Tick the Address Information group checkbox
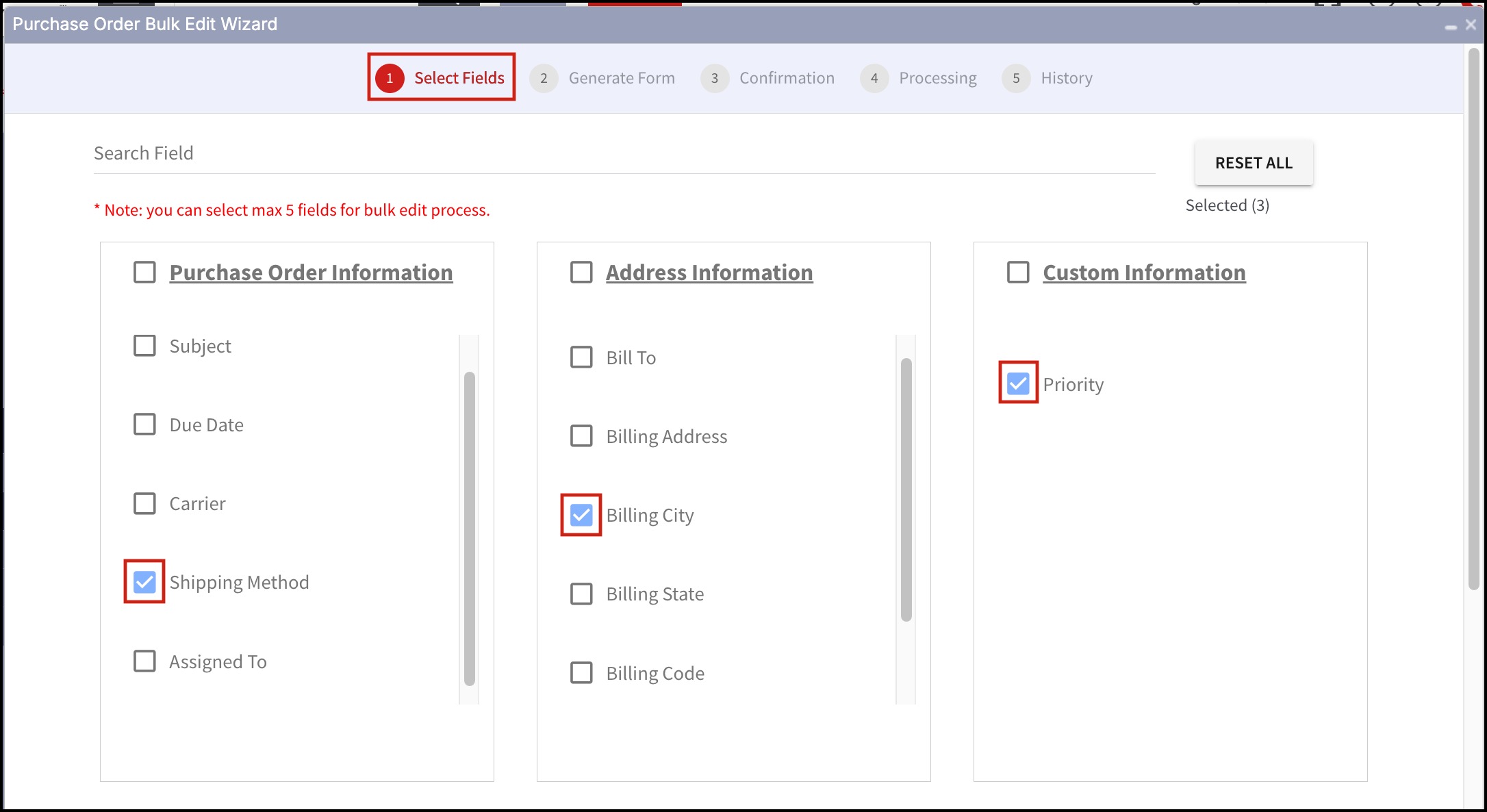 [581, 272]
